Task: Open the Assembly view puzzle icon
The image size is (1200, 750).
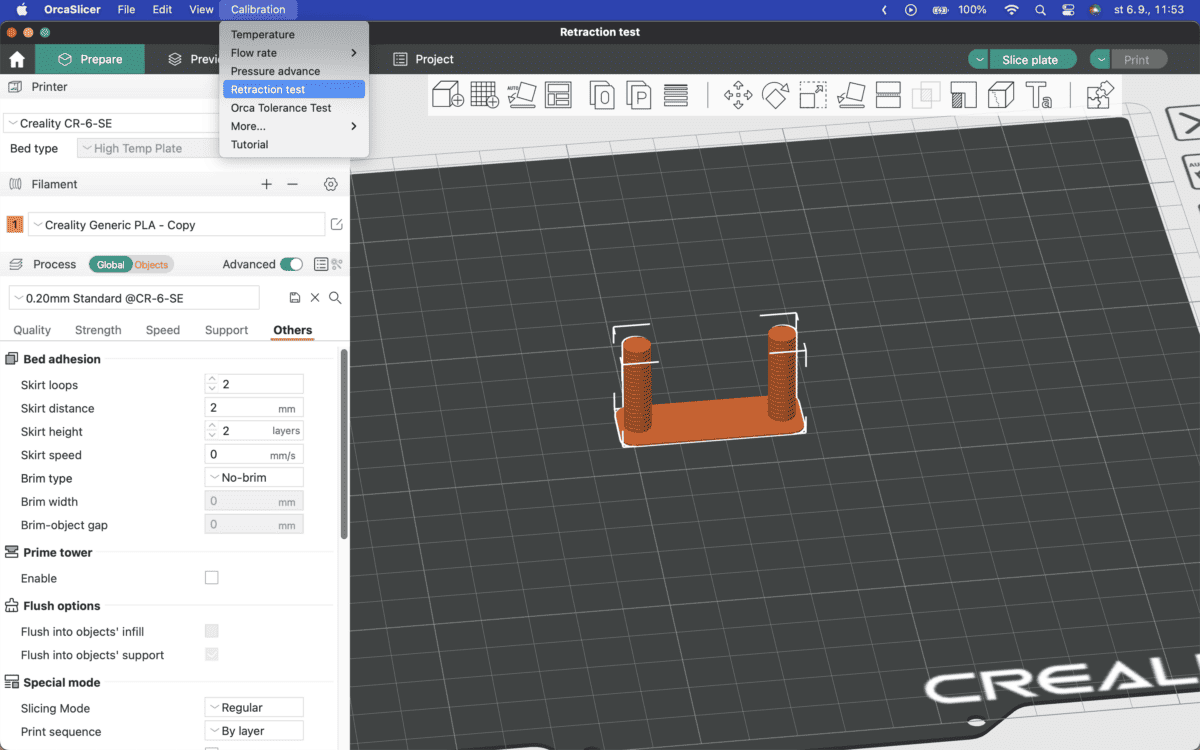Action: click(1100, 95)
